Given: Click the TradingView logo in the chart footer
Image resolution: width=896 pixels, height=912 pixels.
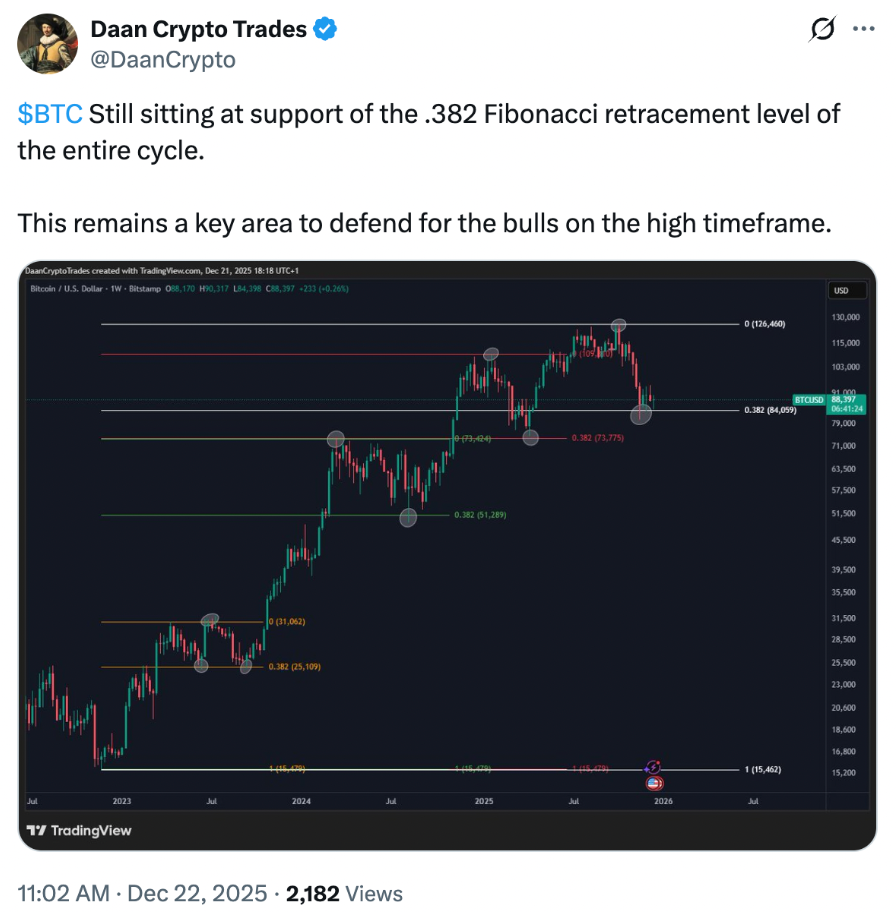Looking at the screenshot, I should coord(79,830).
